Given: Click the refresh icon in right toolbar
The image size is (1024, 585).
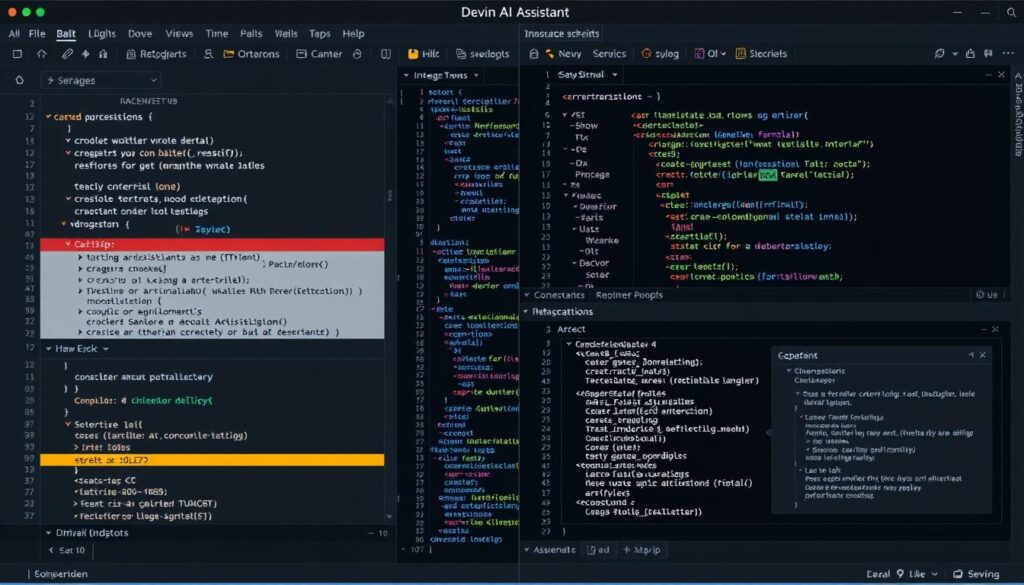Looking at the screenshot, I should click(940, 54).
